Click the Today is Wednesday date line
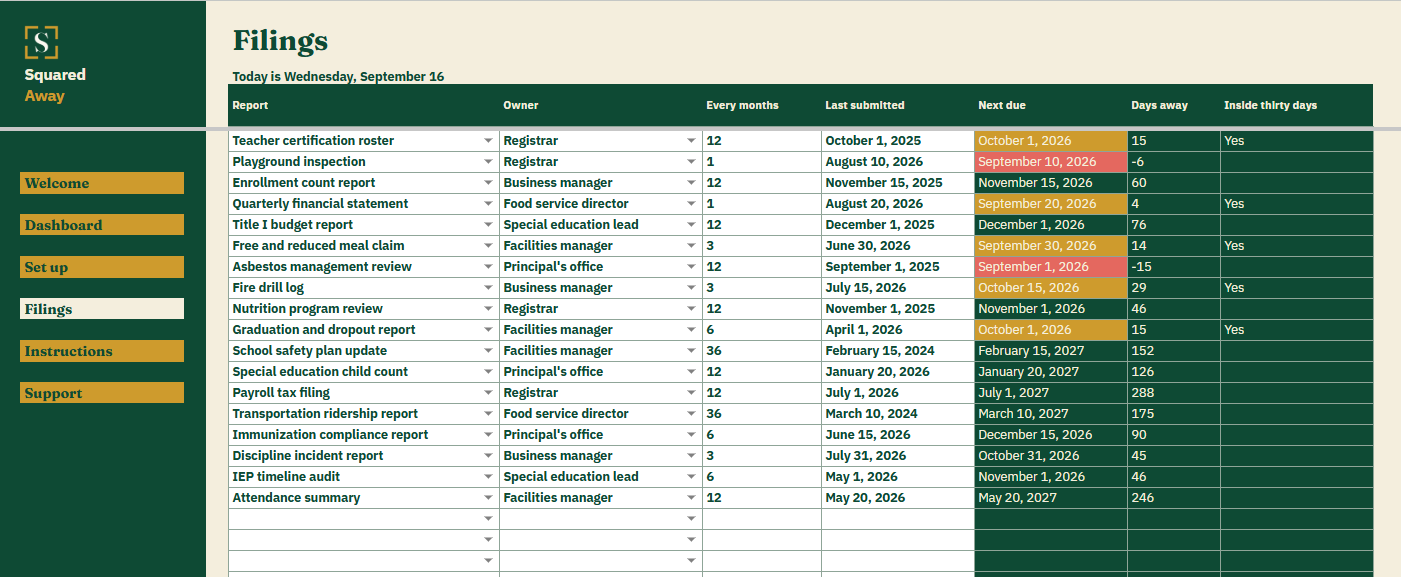1401x577 pixels. (x=338, y=76)
